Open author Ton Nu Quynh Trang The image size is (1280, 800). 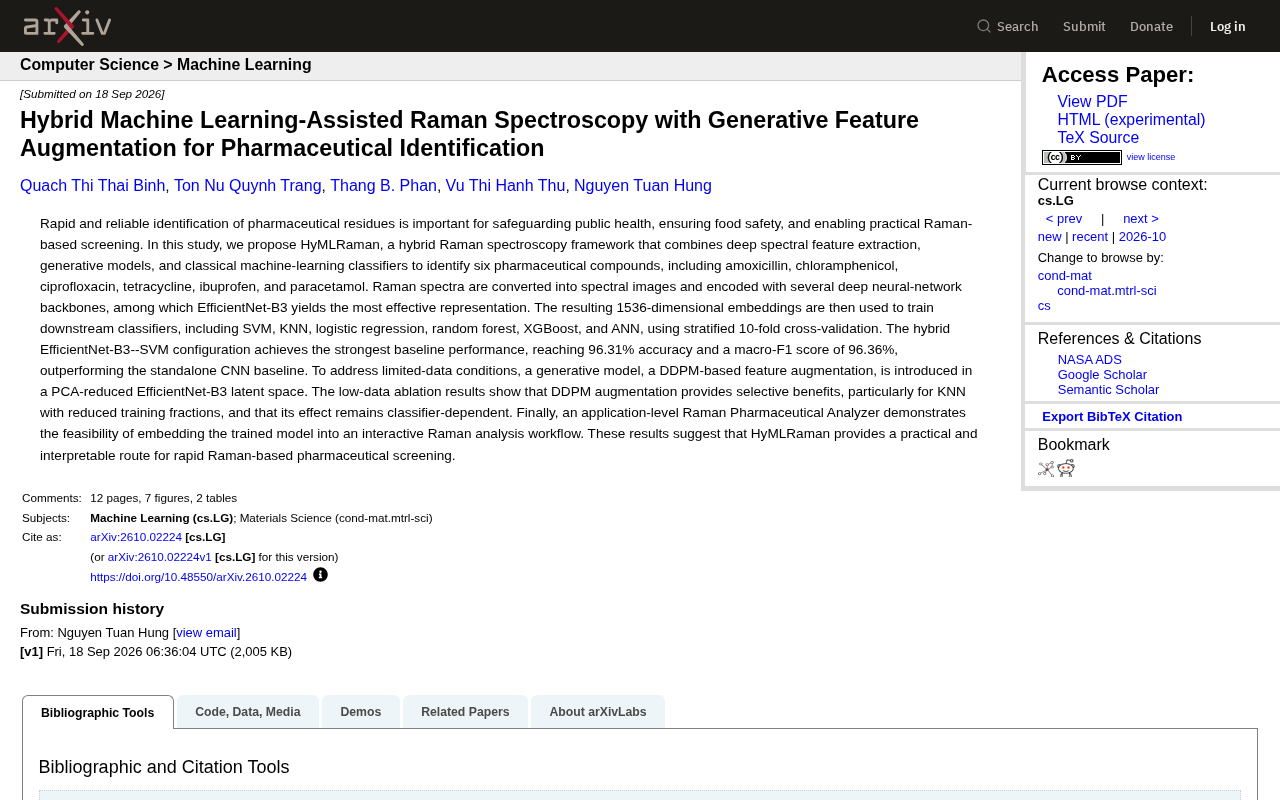pos(248,186)
